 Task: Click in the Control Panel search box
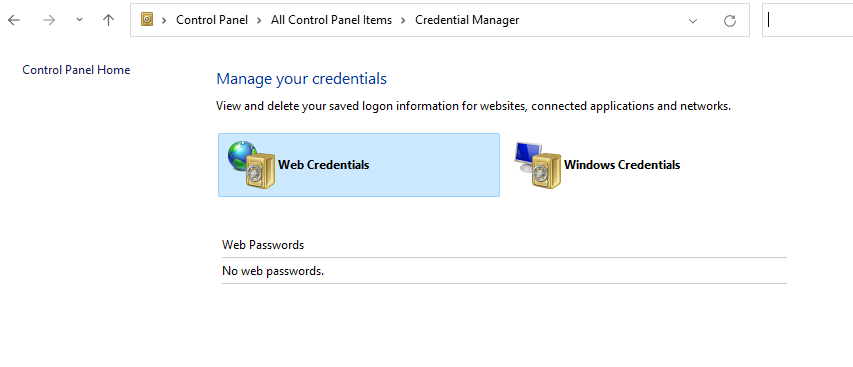[x=808, y=20]
